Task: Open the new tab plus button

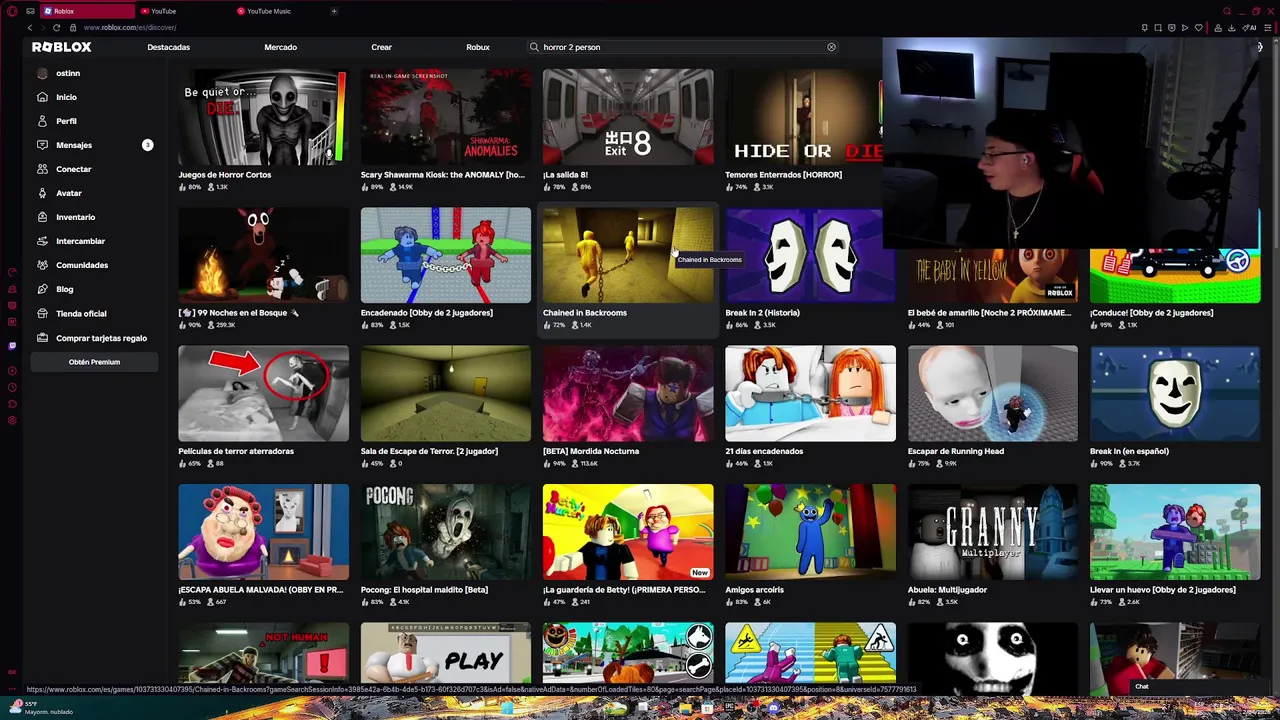Action: pos(334,11)
